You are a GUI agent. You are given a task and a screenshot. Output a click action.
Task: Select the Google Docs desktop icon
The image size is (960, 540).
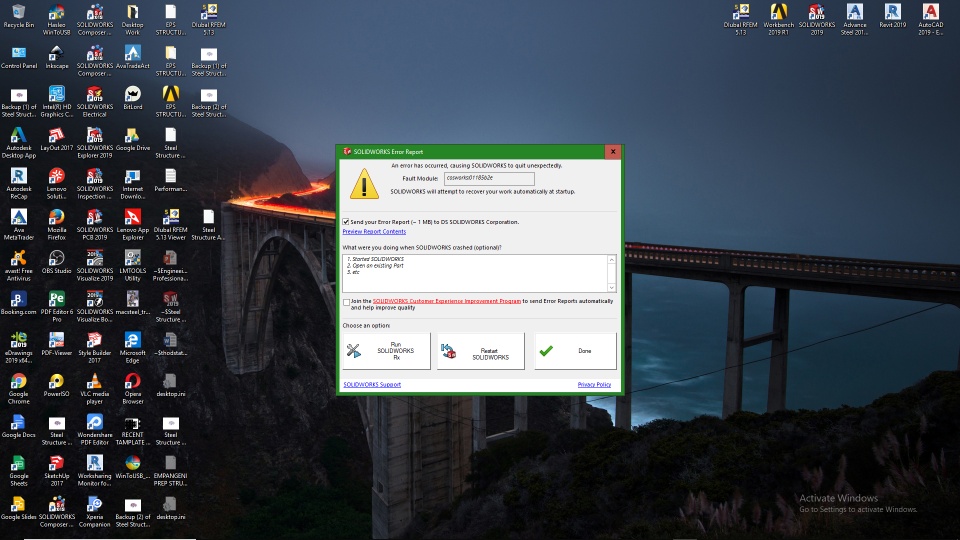(x=18, y=427)
